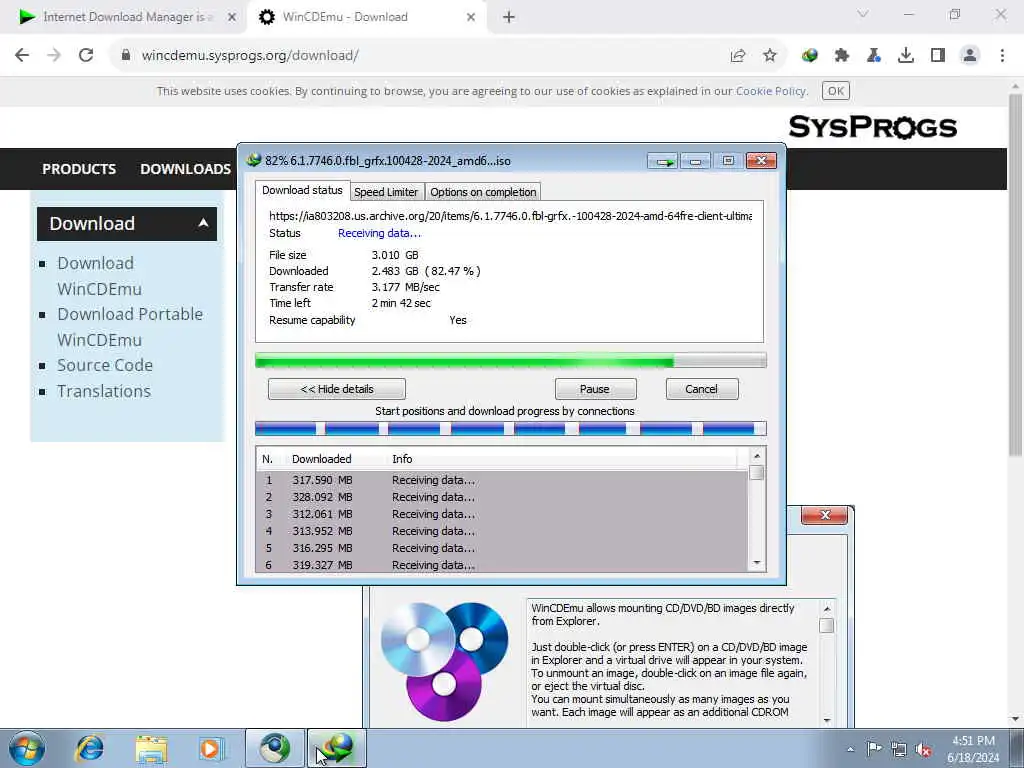
Task: Switch to Internet Download Manager browser tab
Action: (126, 17)
